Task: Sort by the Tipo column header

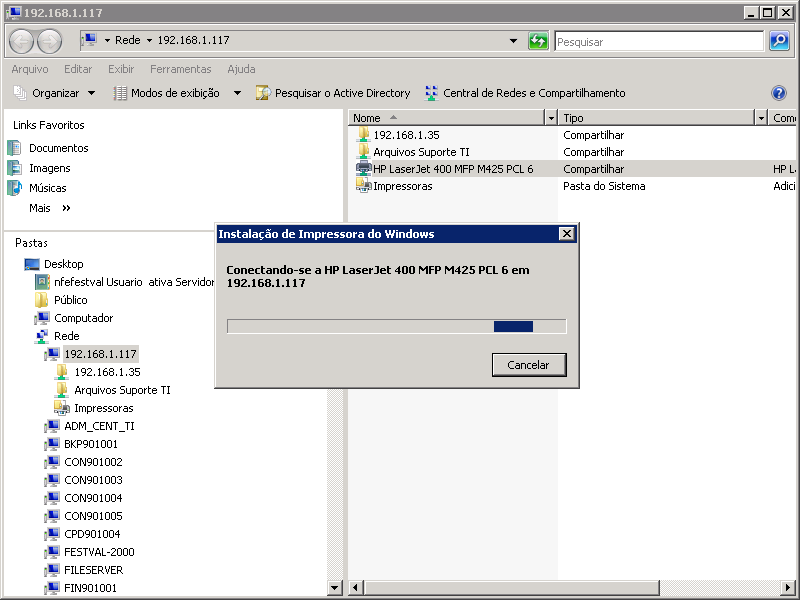Action: click(657, 118)
